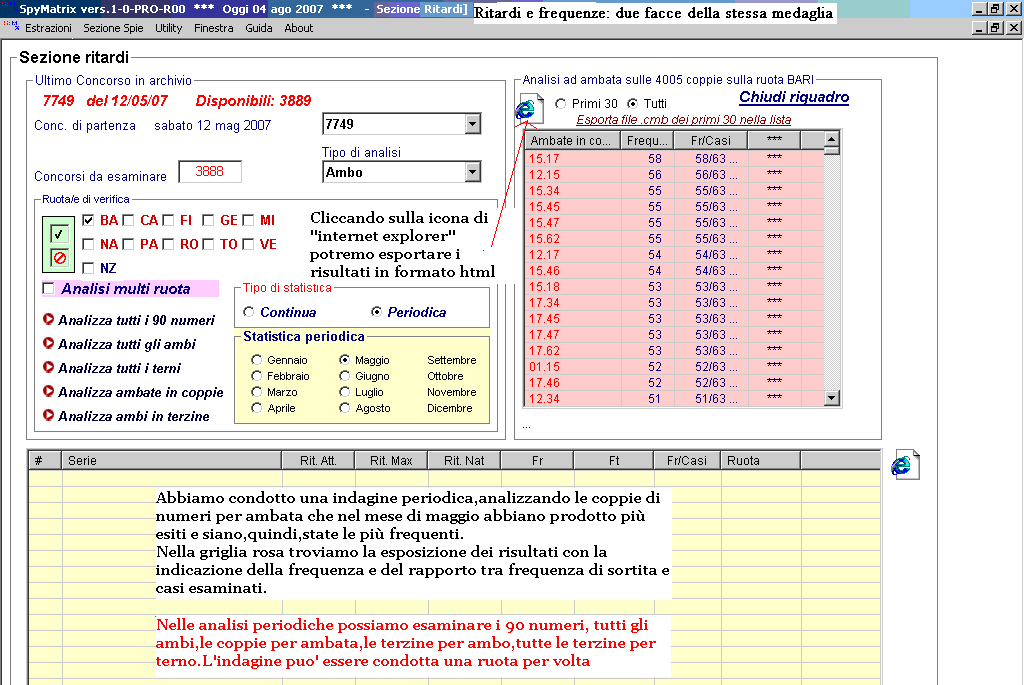The width and height of the screenshot is (1024, 685).
Task: Select the NA wheel checkbox
Action: (88, 244)
